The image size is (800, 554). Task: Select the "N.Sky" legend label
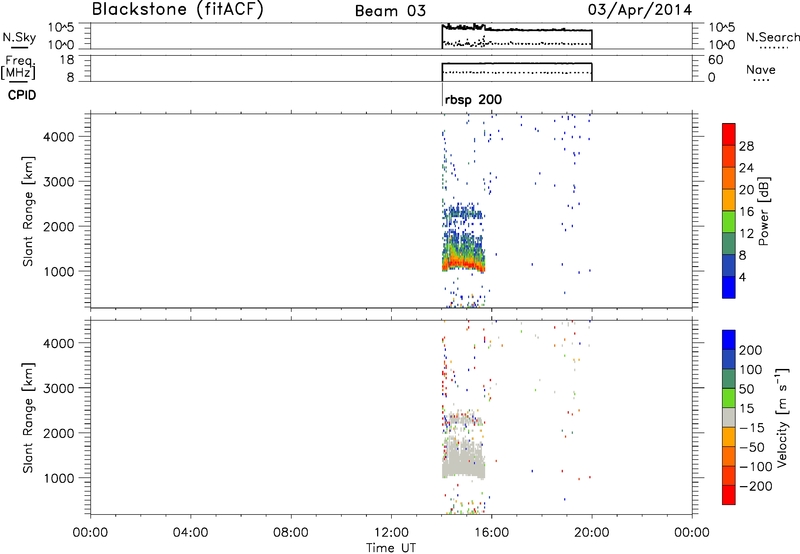19,38
